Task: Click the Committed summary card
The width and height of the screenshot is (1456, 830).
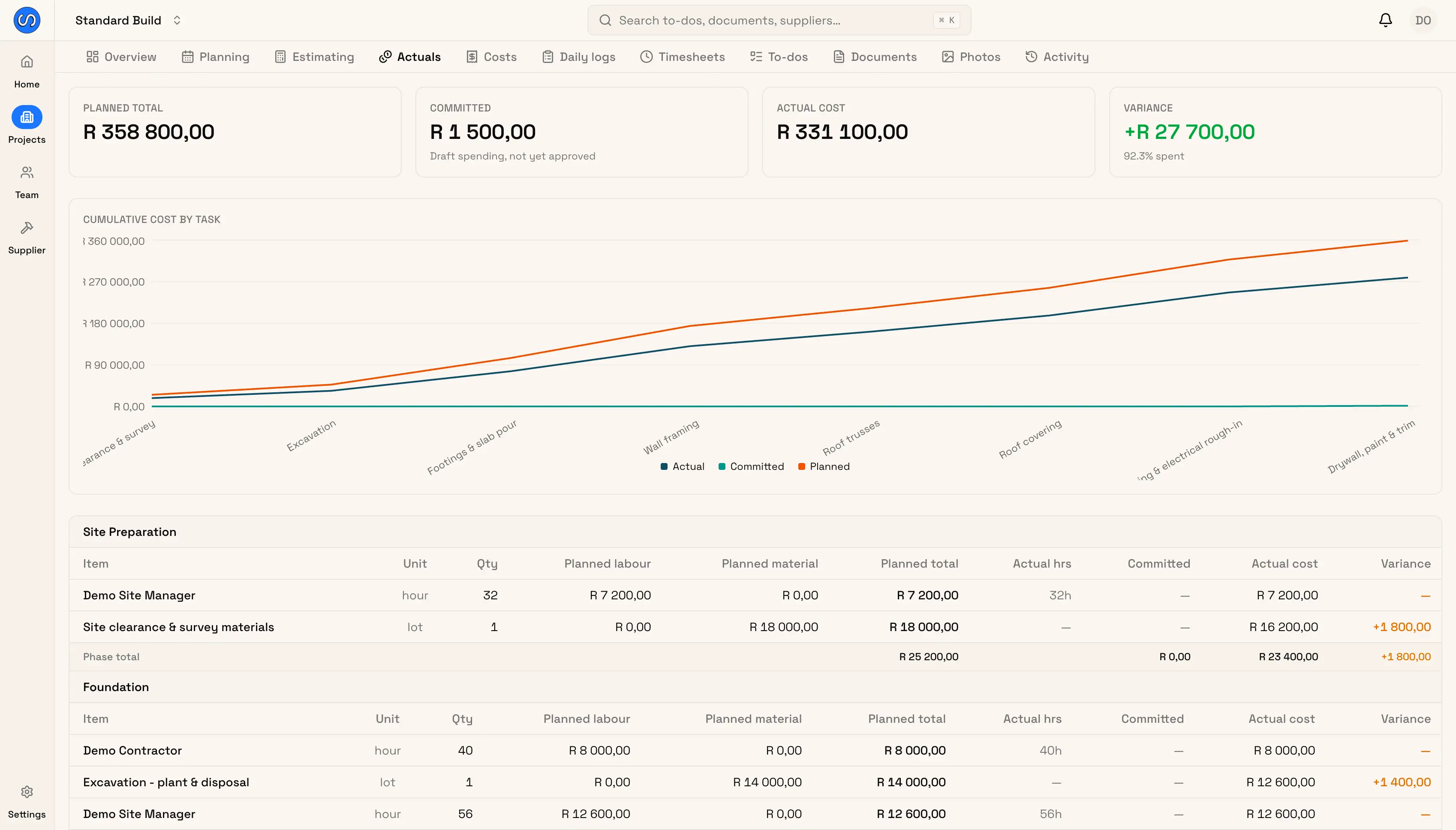Action: point(581,132)
